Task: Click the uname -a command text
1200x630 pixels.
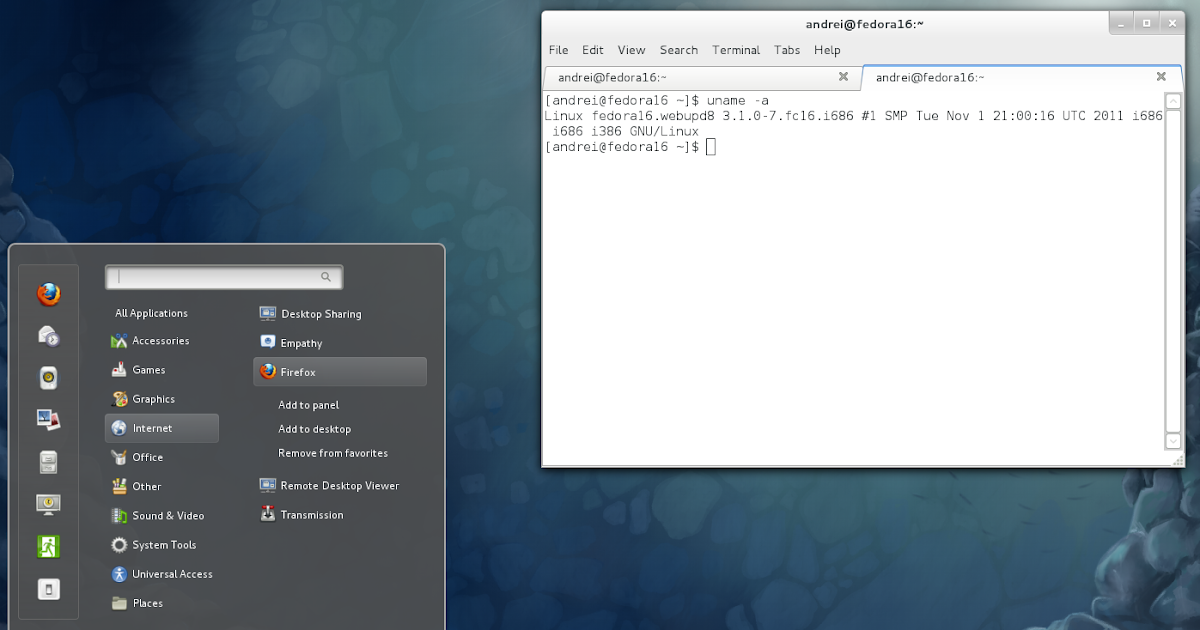Action: 739,100
